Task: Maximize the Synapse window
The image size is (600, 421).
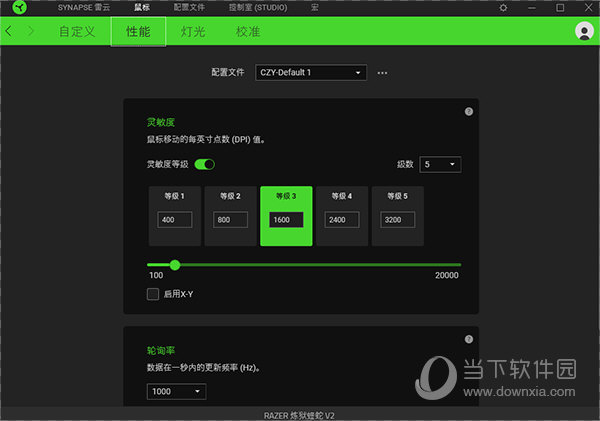Action: (x=560, y=8)
